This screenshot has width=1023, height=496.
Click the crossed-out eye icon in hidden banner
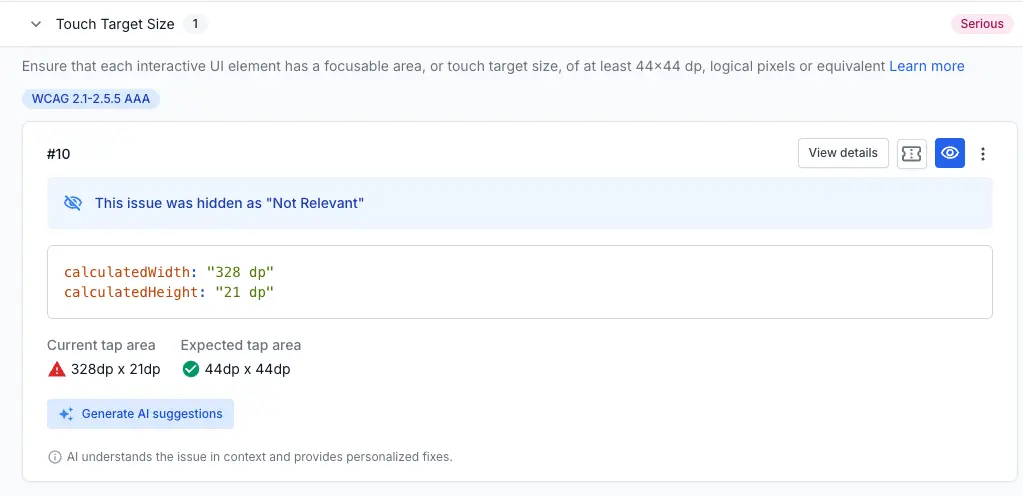pos(73,203)
